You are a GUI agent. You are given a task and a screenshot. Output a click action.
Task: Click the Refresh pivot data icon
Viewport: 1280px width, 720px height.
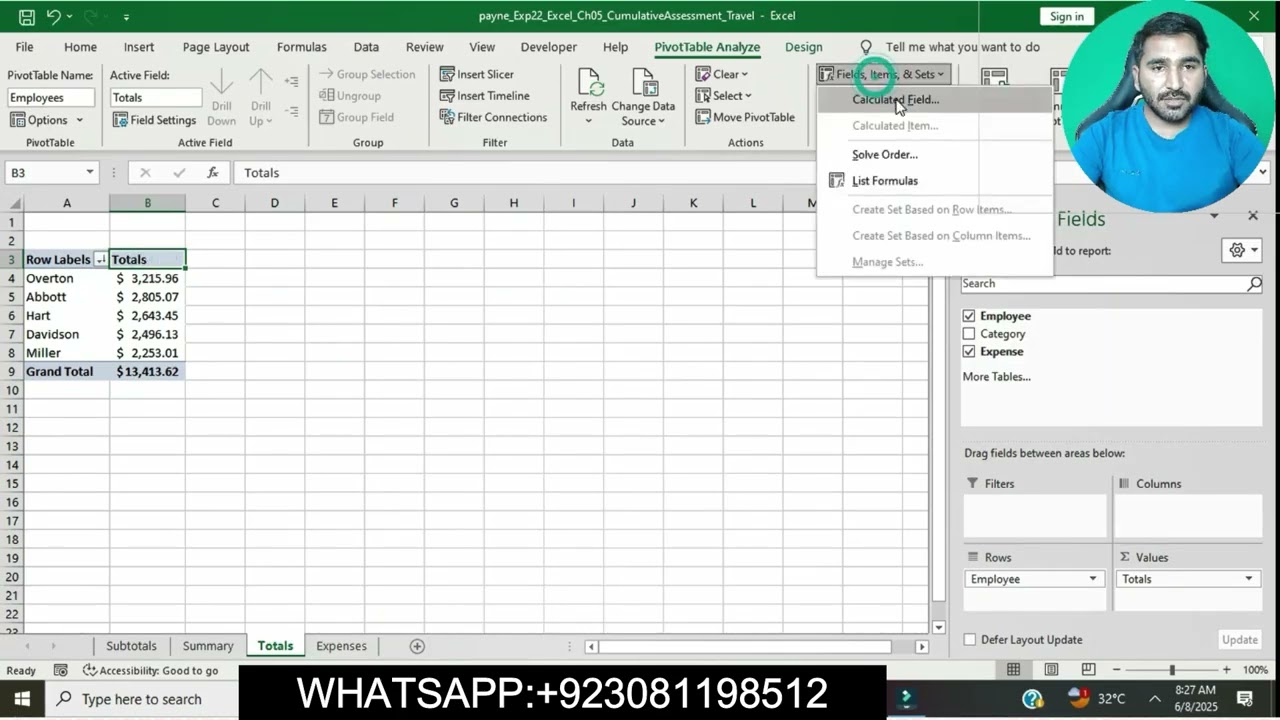point(588,84)
